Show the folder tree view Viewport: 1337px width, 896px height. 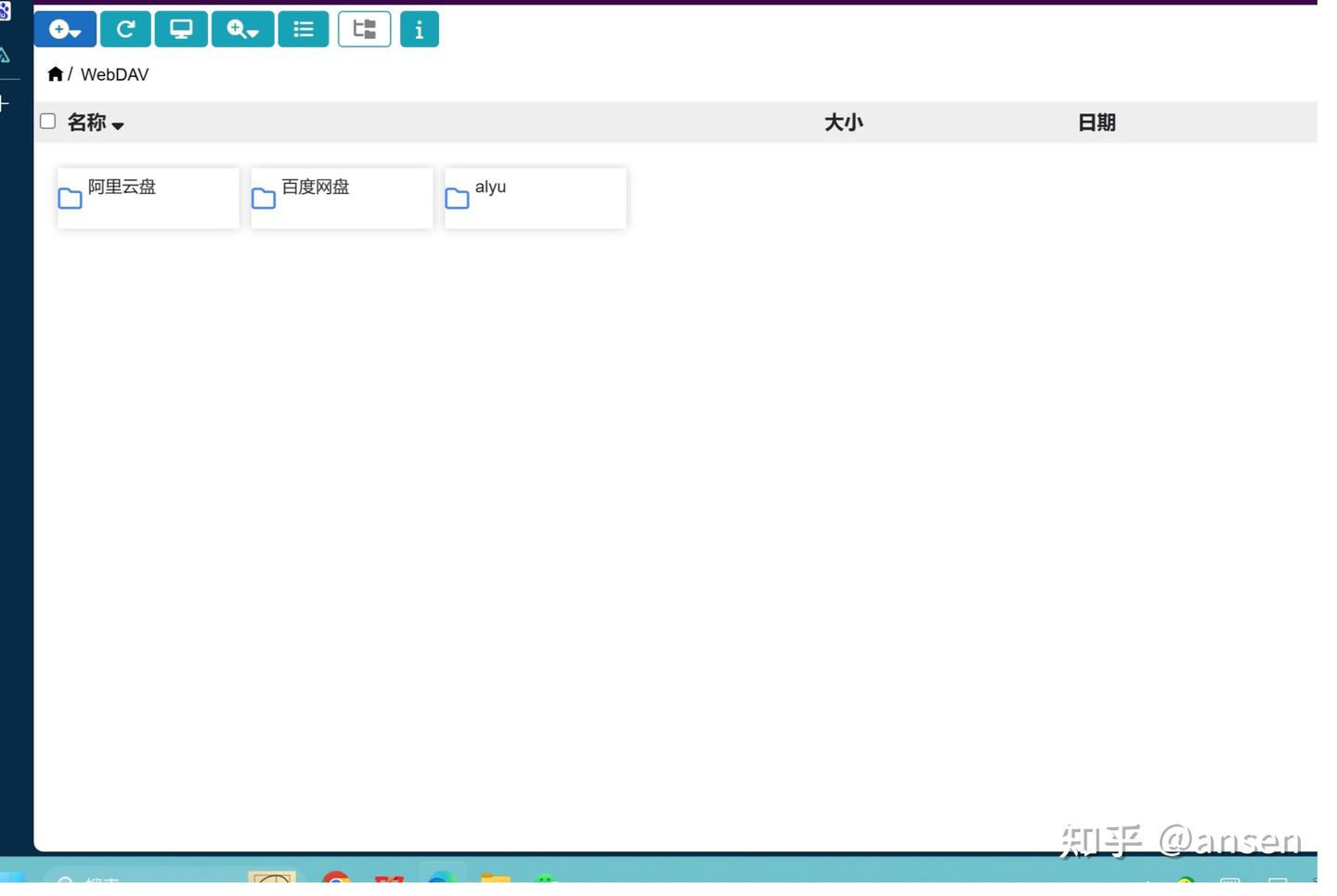[x=364, y=29]
